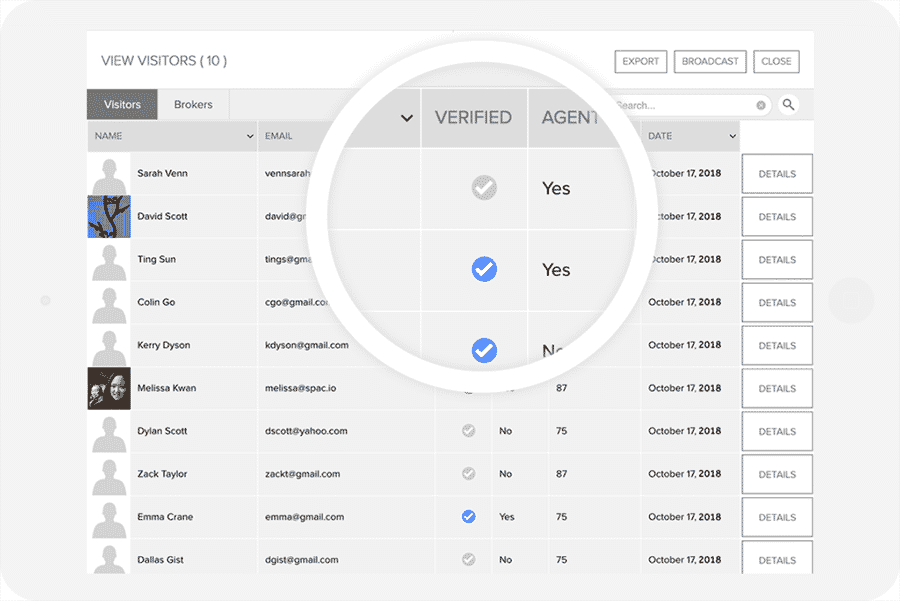900x601 pixels.
Task: Toggle Zack Taylor's verified checkmark
Action: coord(468,474)
